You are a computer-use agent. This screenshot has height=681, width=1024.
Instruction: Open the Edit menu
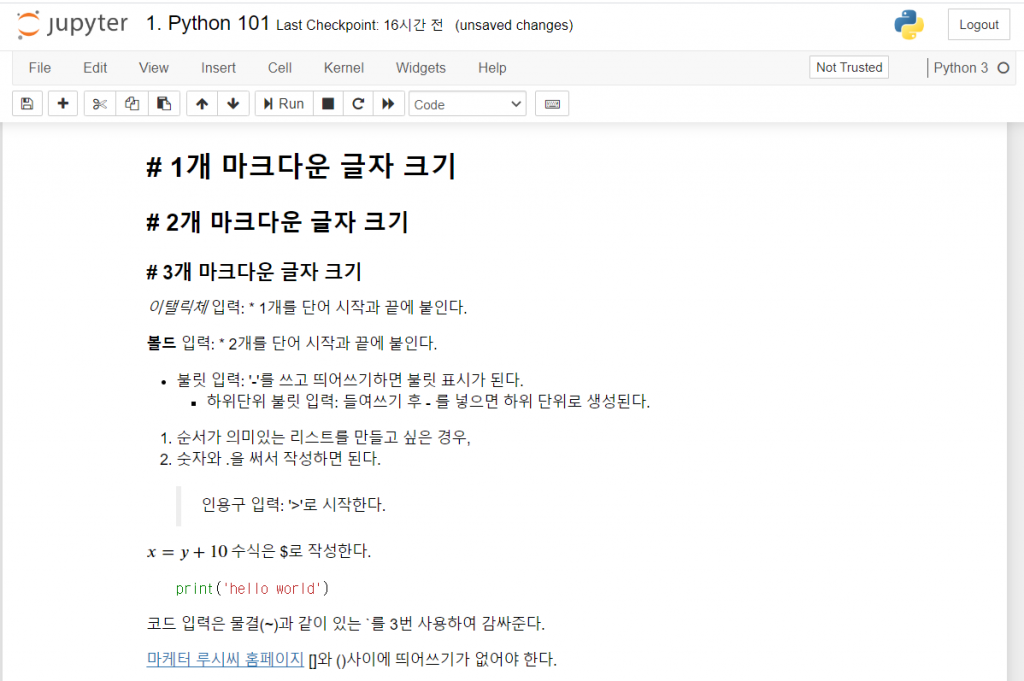pyautogui.click(x=95, y=68)
